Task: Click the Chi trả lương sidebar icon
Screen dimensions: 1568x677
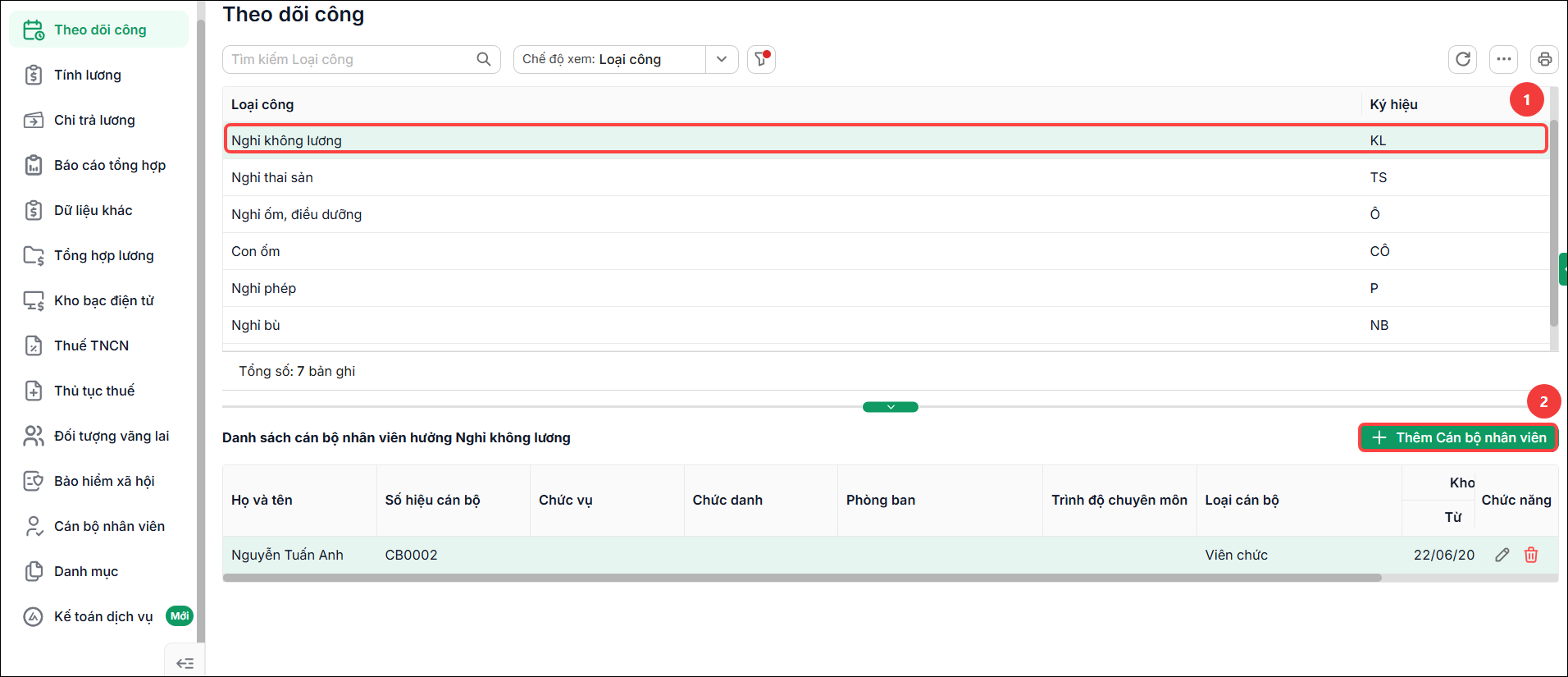Action: click(x=34, y=120)
